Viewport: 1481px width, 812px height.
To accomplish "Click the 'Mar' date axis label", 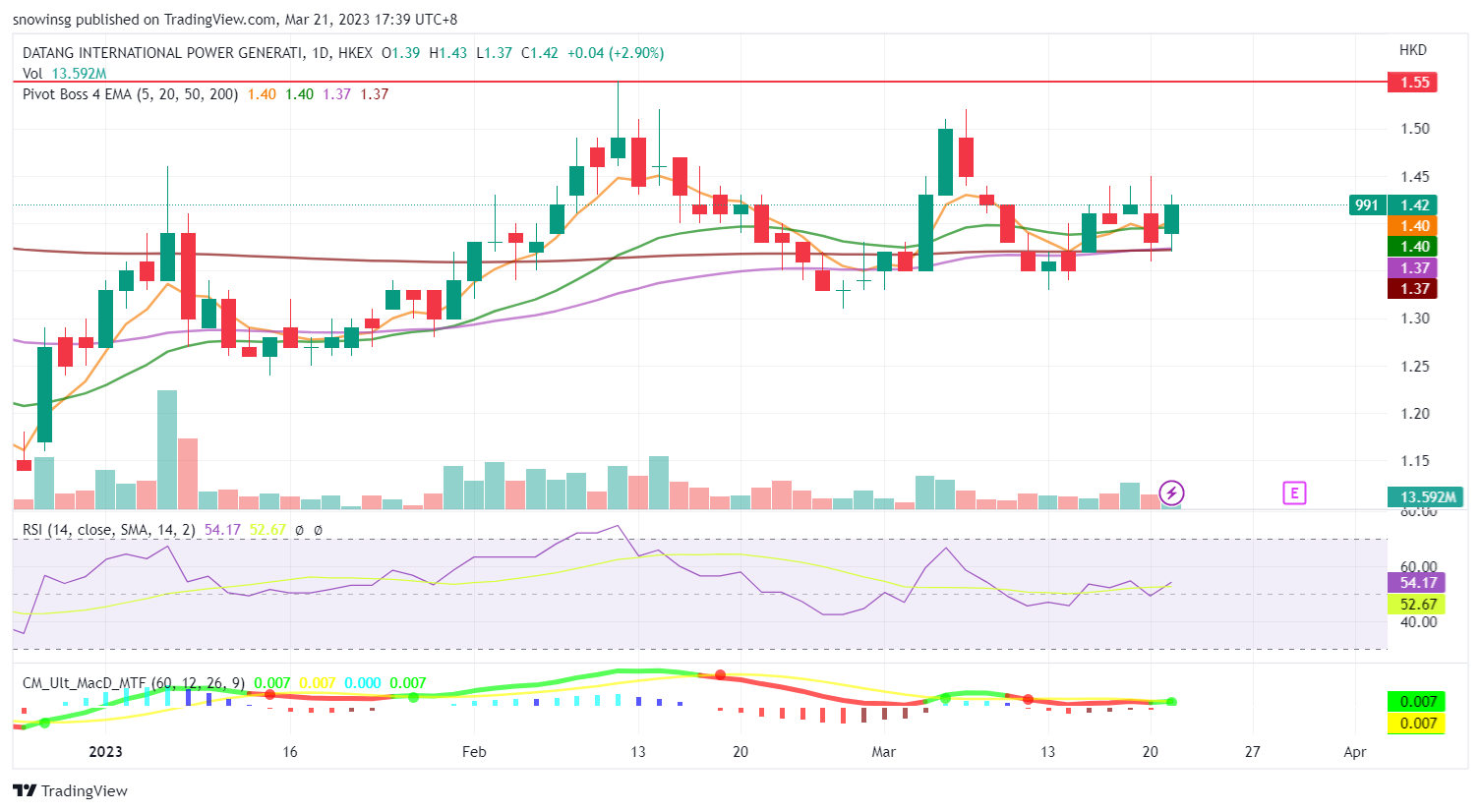I will [884, 752].
